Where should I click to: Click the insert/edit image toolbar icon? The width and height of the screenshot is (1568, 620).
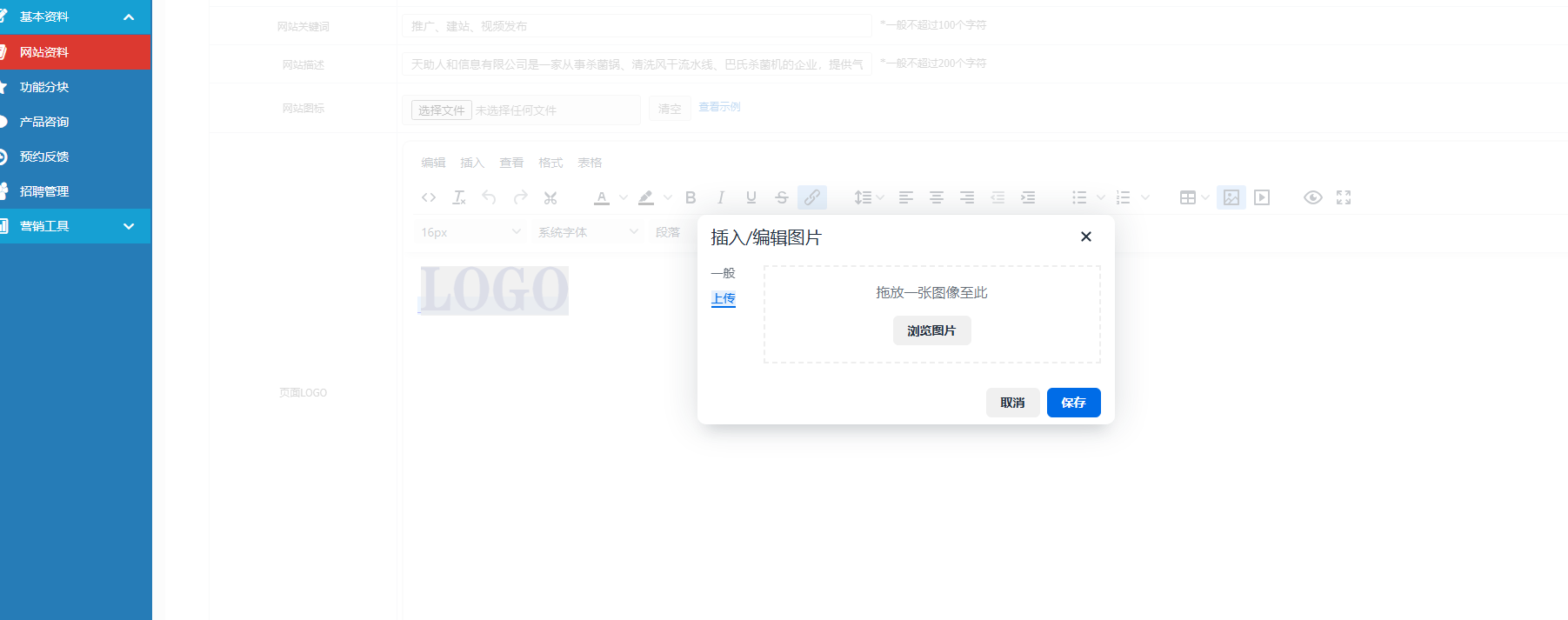point(1231,197)
